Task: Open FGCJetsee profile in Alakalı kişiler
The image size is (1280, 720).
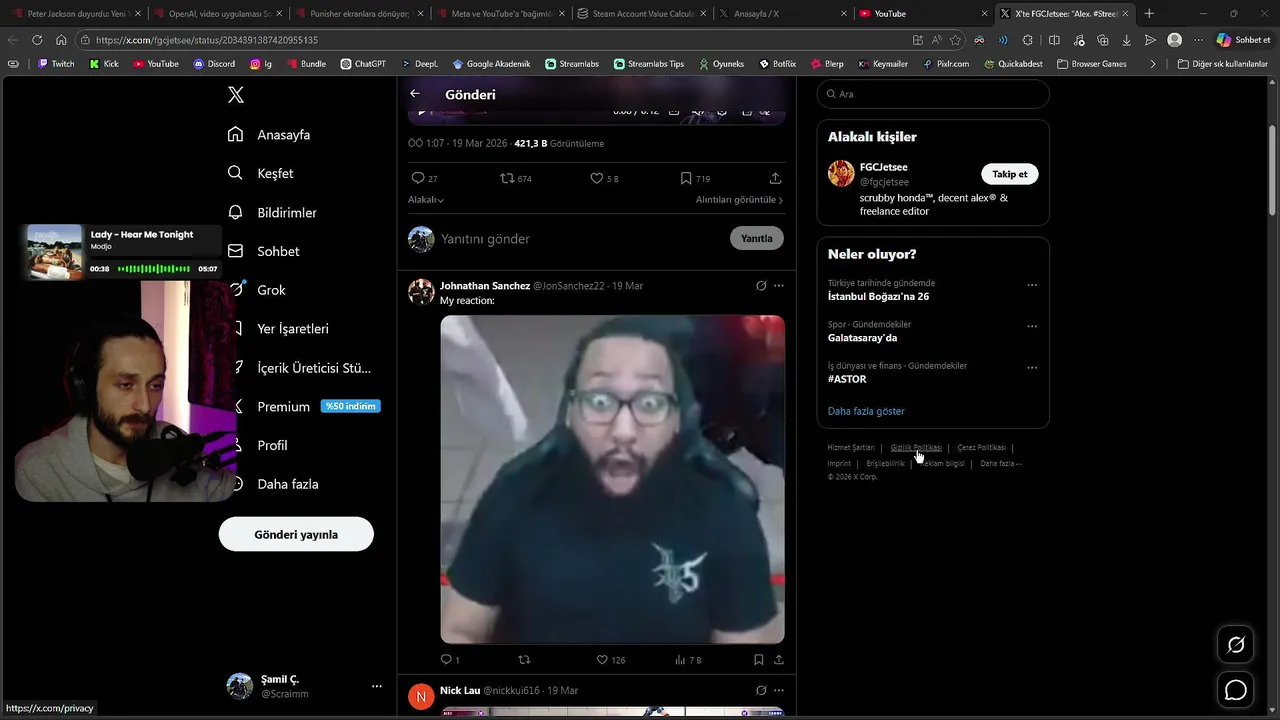Action: click(x=884, y=167)
